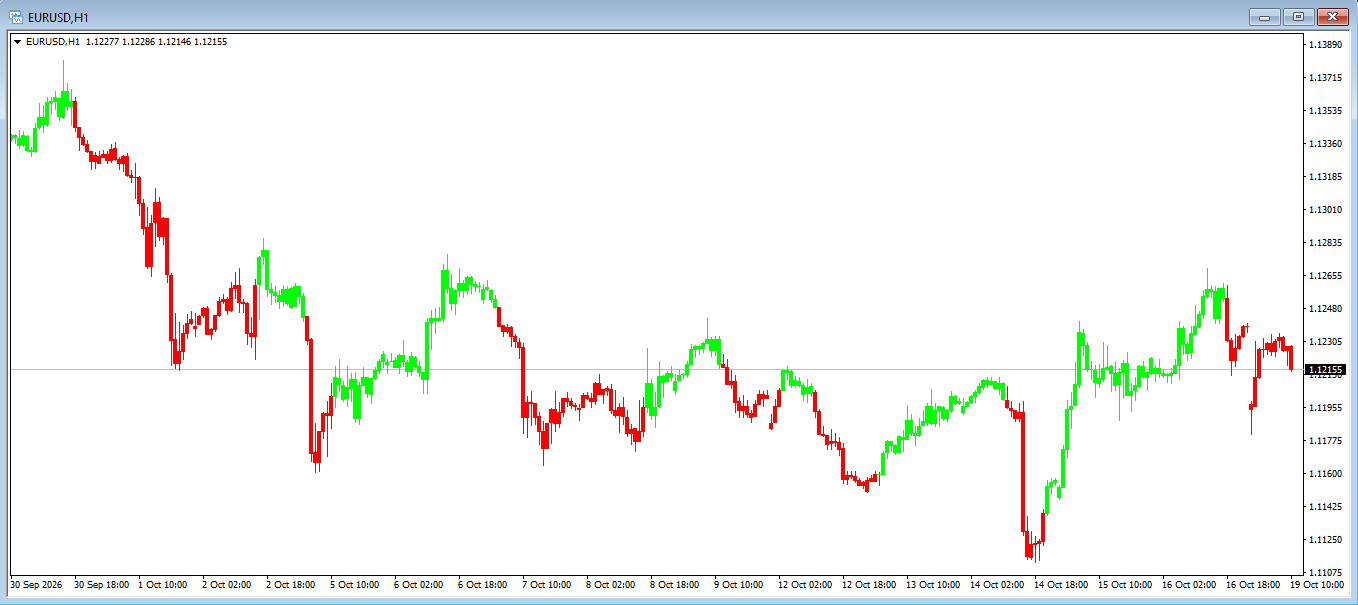Select the 1.13890 label on the price scale
This screenshot has height=605, width=1358.
click(1326, 45)
